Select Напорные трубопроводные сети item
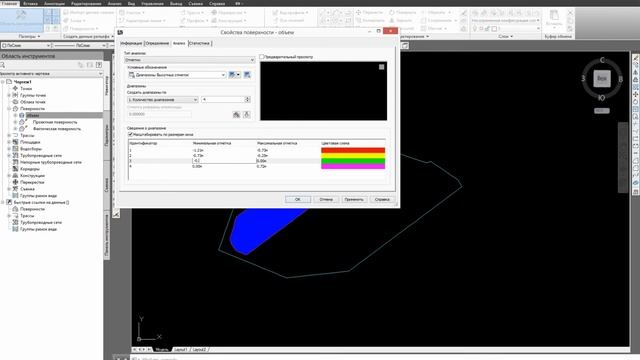This screenshot has width=640, height=360. coord(51,162)
